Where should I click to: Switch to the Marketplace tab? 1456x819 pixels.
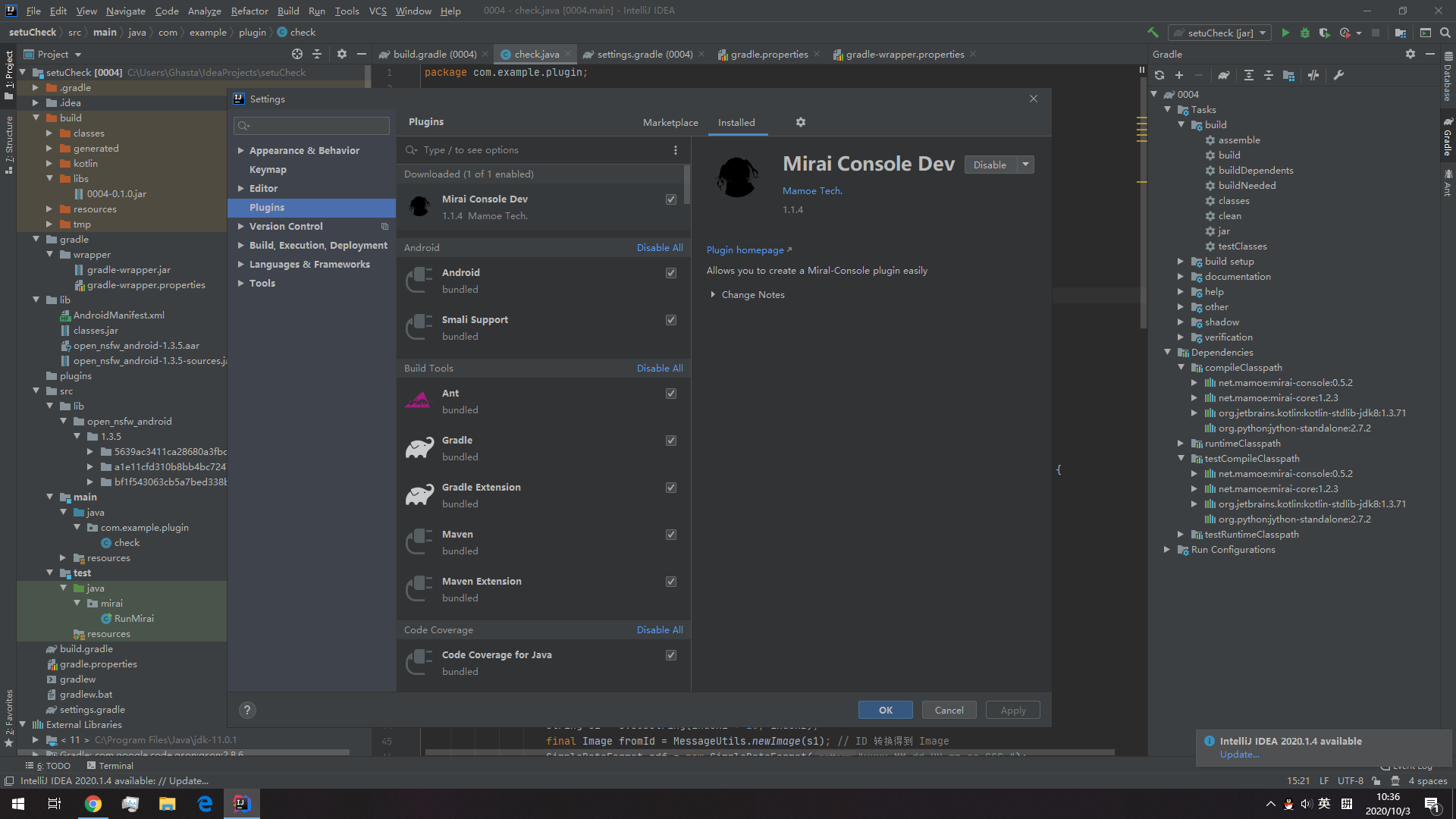pos(670,123)
